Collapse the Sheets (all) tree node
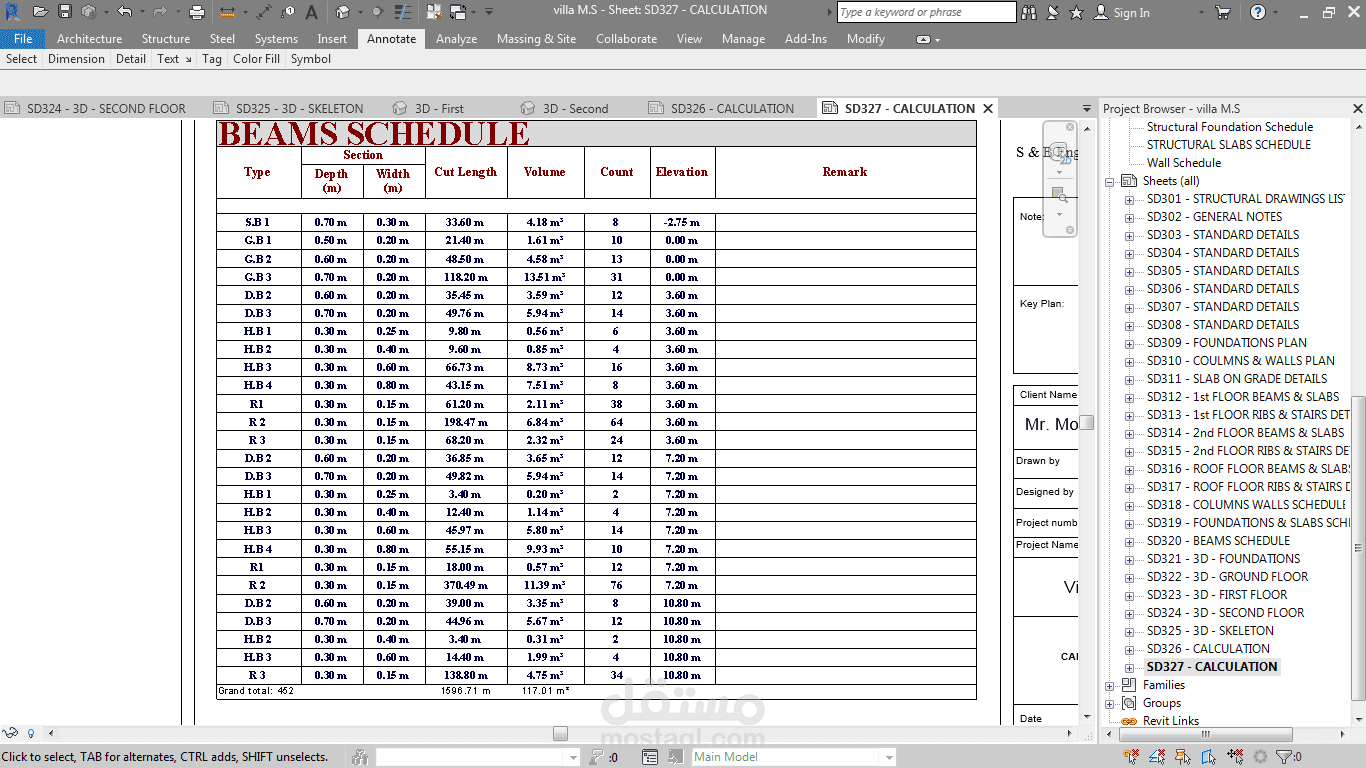 point(1110,181)
